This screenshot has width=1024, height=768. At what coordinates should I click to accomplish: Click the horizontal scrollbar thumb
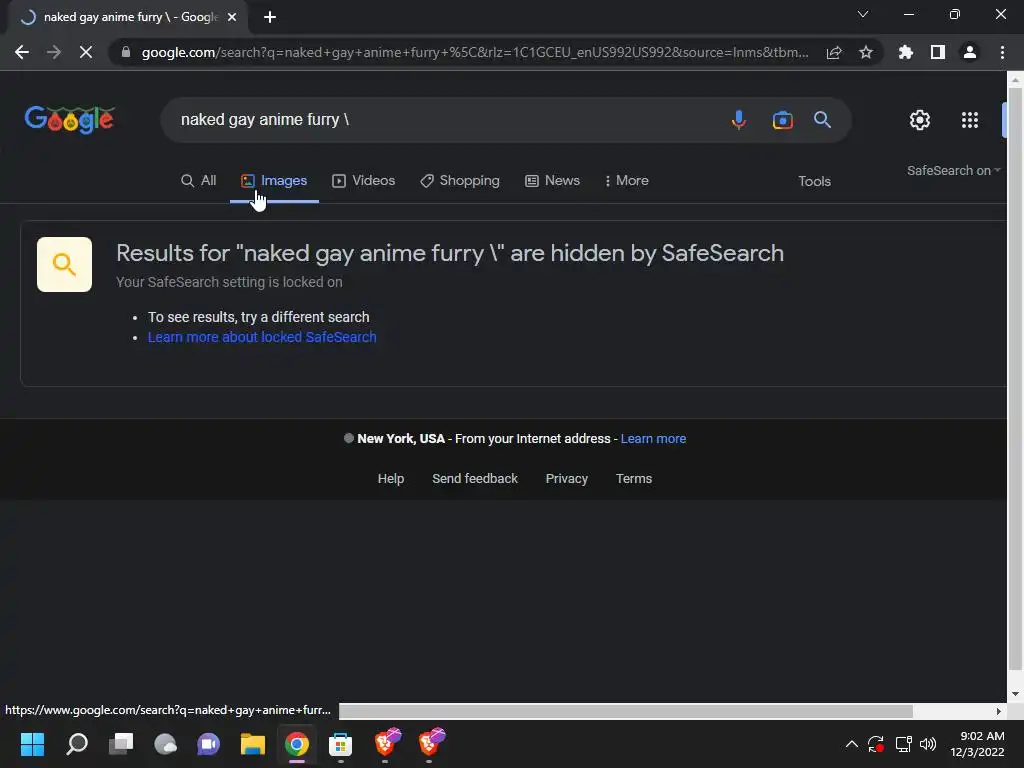pos(626,711)
